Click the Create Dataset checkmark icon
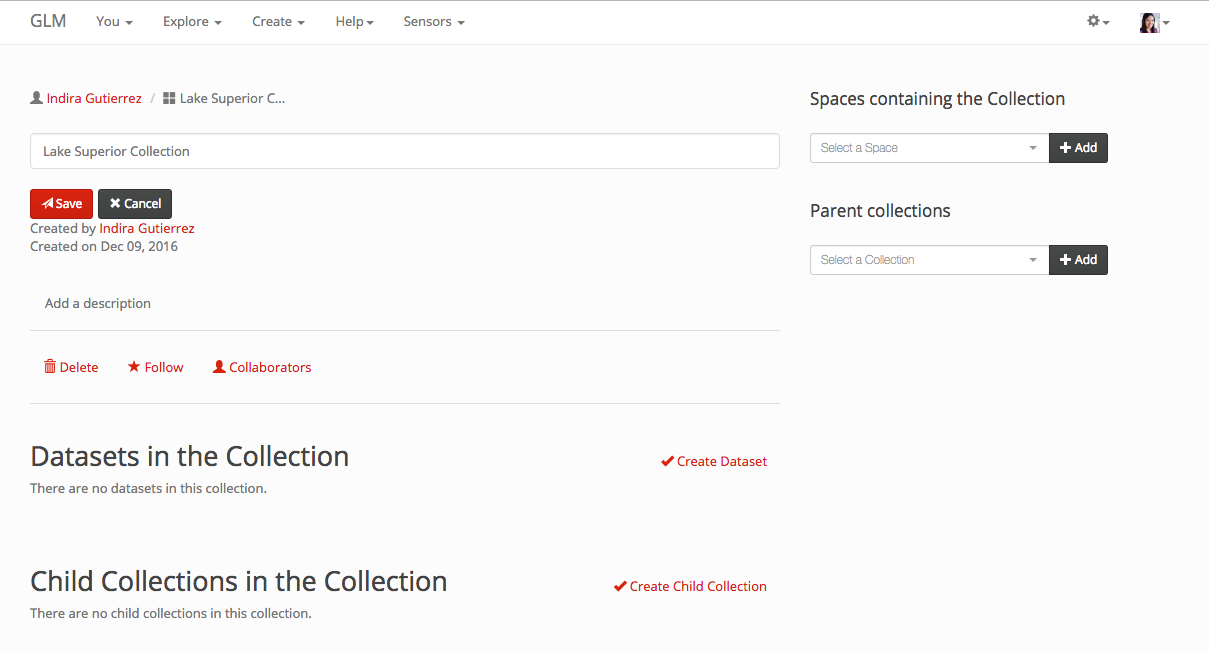Screen dimensions: 1209x652 pyautogui.click(x=667, y=461)
